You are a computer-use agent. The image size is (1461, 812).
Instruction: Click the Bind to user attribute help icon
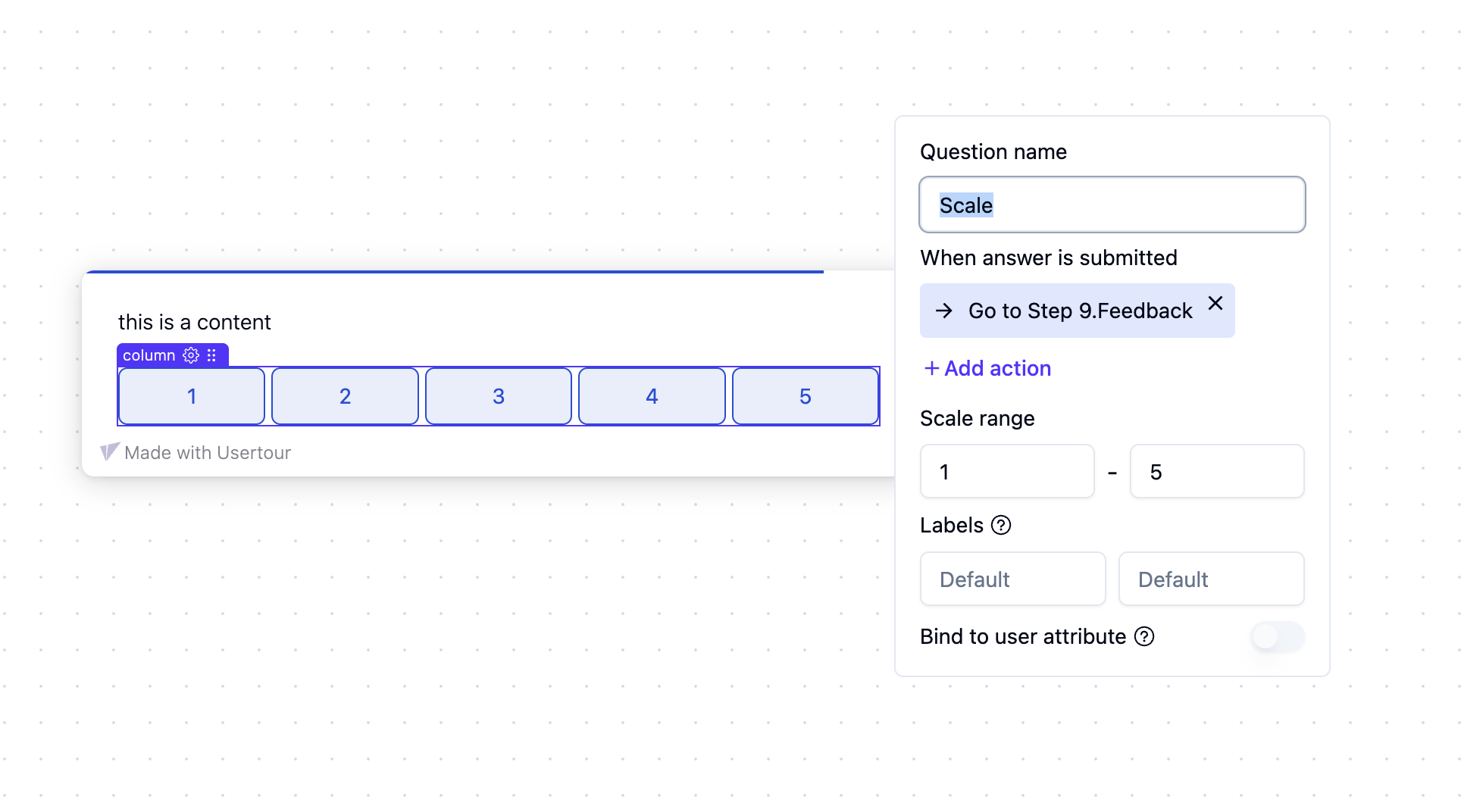click(1144, 636)
